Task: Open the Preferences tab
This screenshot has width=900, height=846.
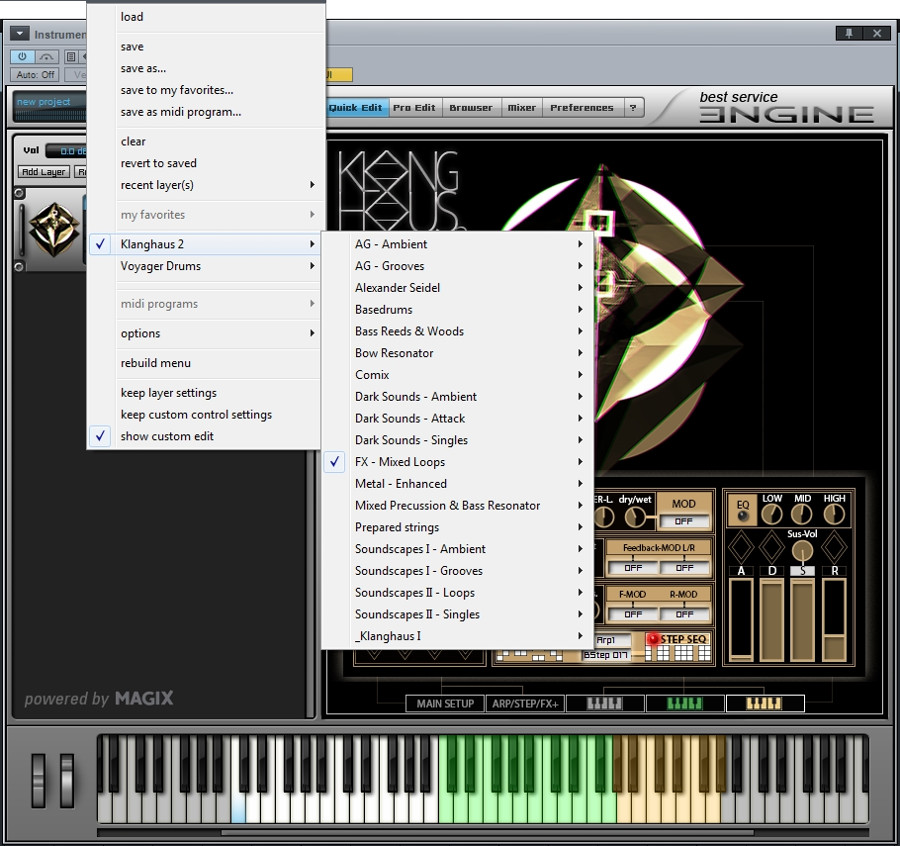Action: 581,107
